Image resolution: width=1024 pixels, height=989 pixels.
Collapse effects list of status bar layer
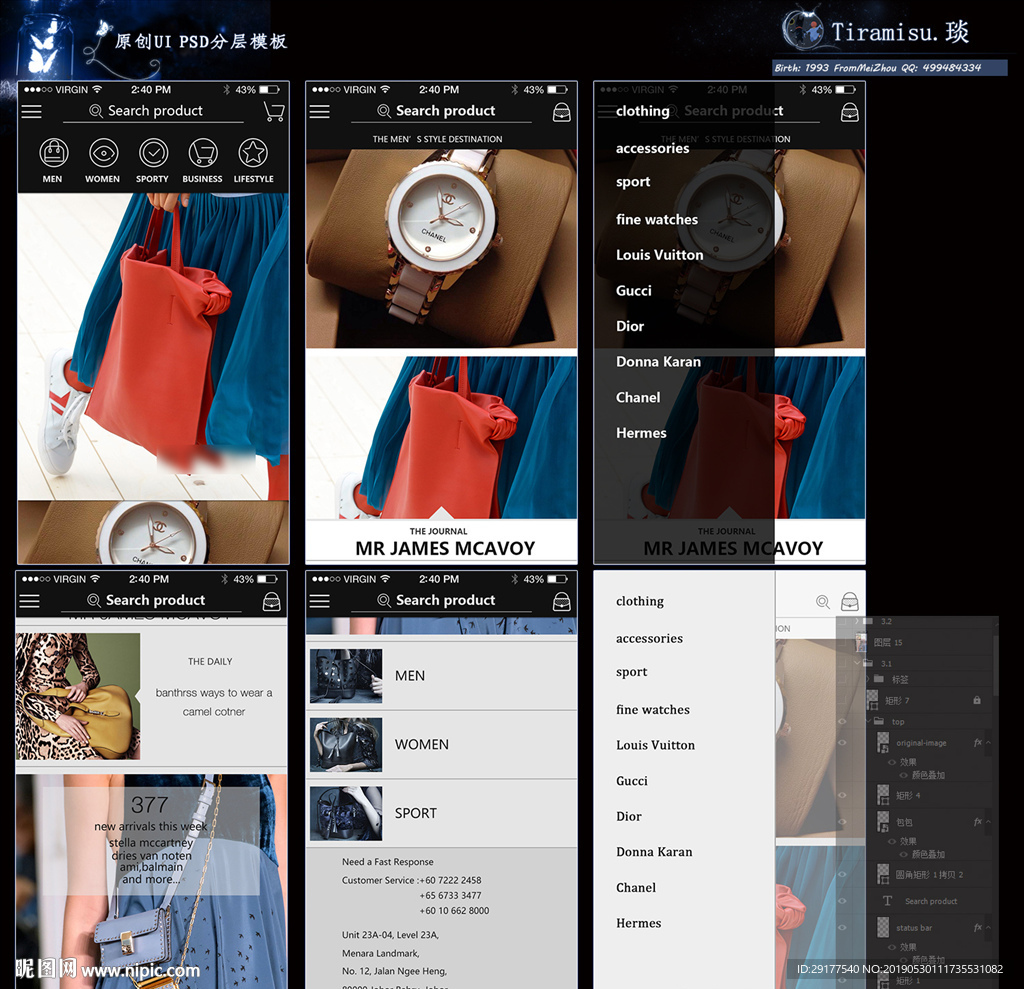tap(989, 928)
